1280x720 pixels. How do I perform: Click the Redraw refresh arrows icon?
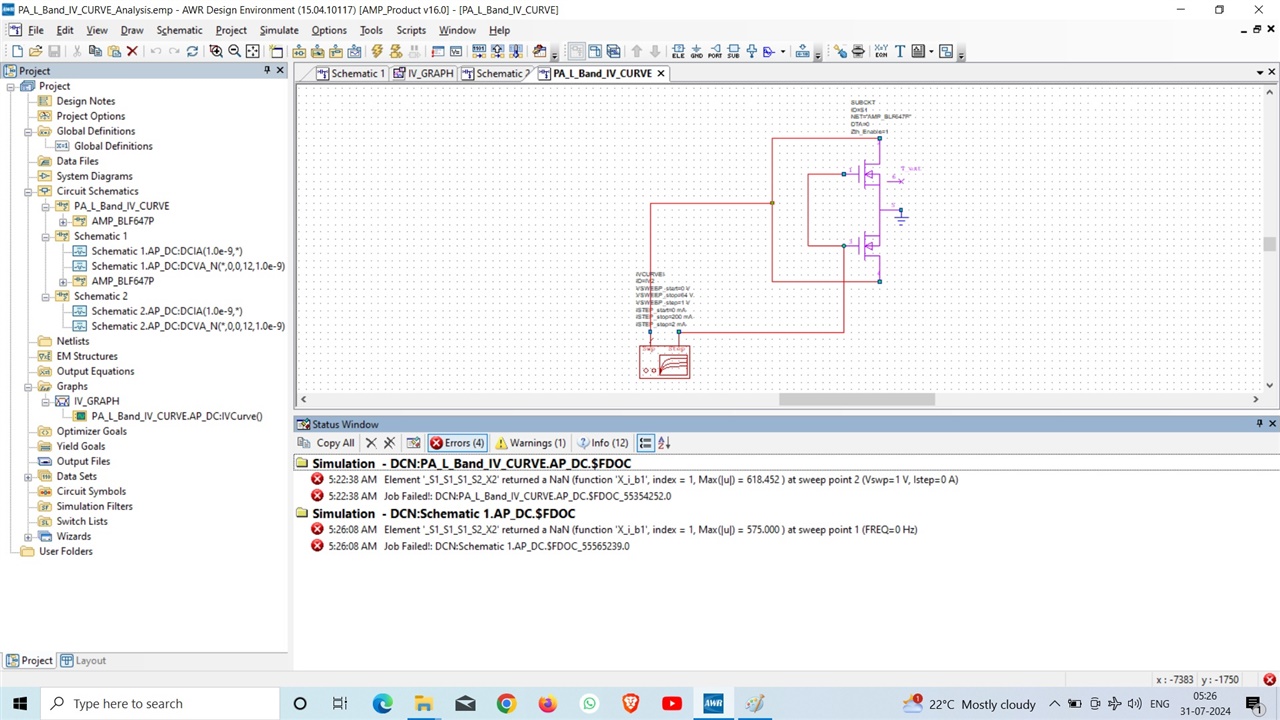pos(192,51)
